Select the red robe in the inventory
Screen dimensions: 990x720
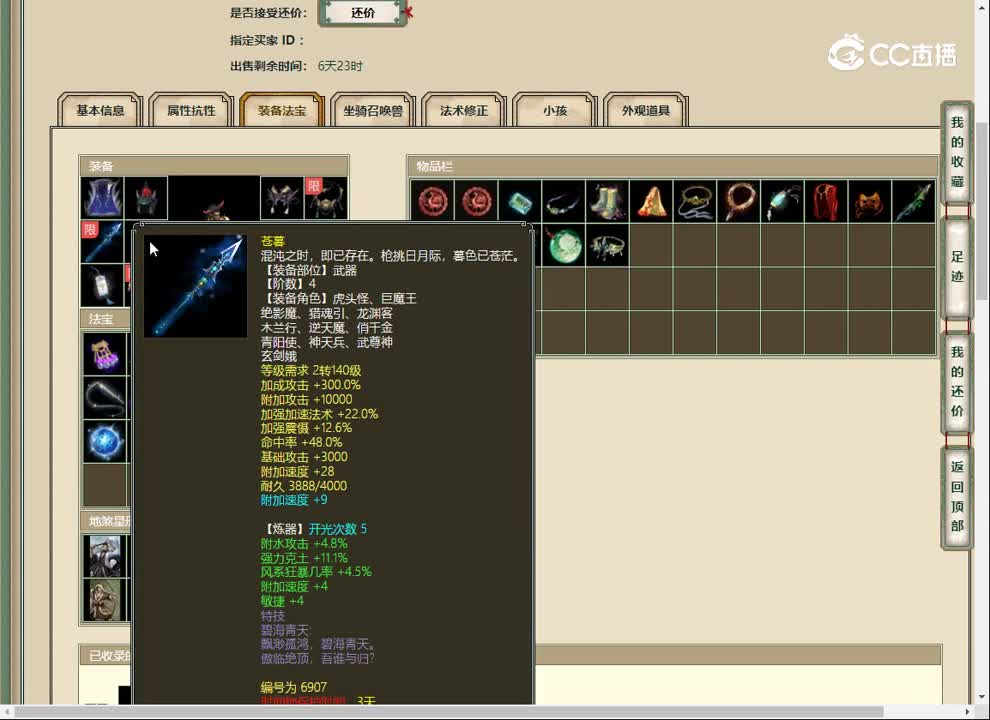[x=826, y=201]
